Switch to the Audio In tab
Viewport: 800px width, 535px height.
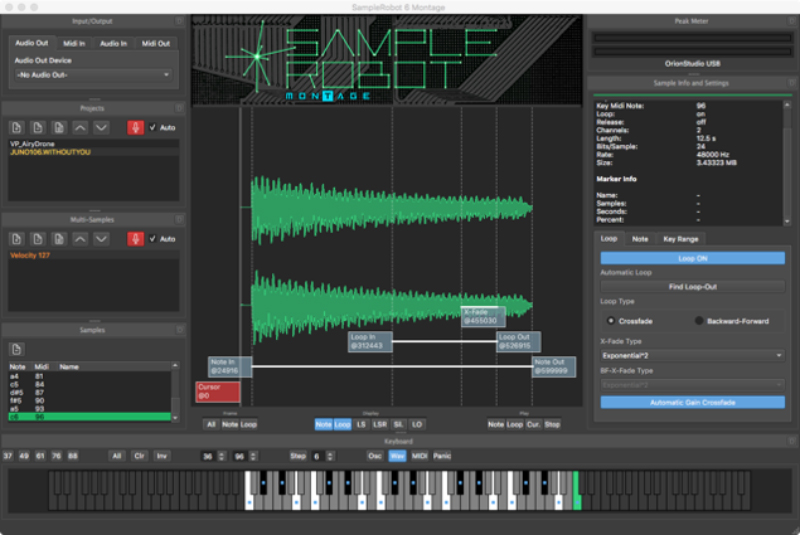(x=113, y=43)
